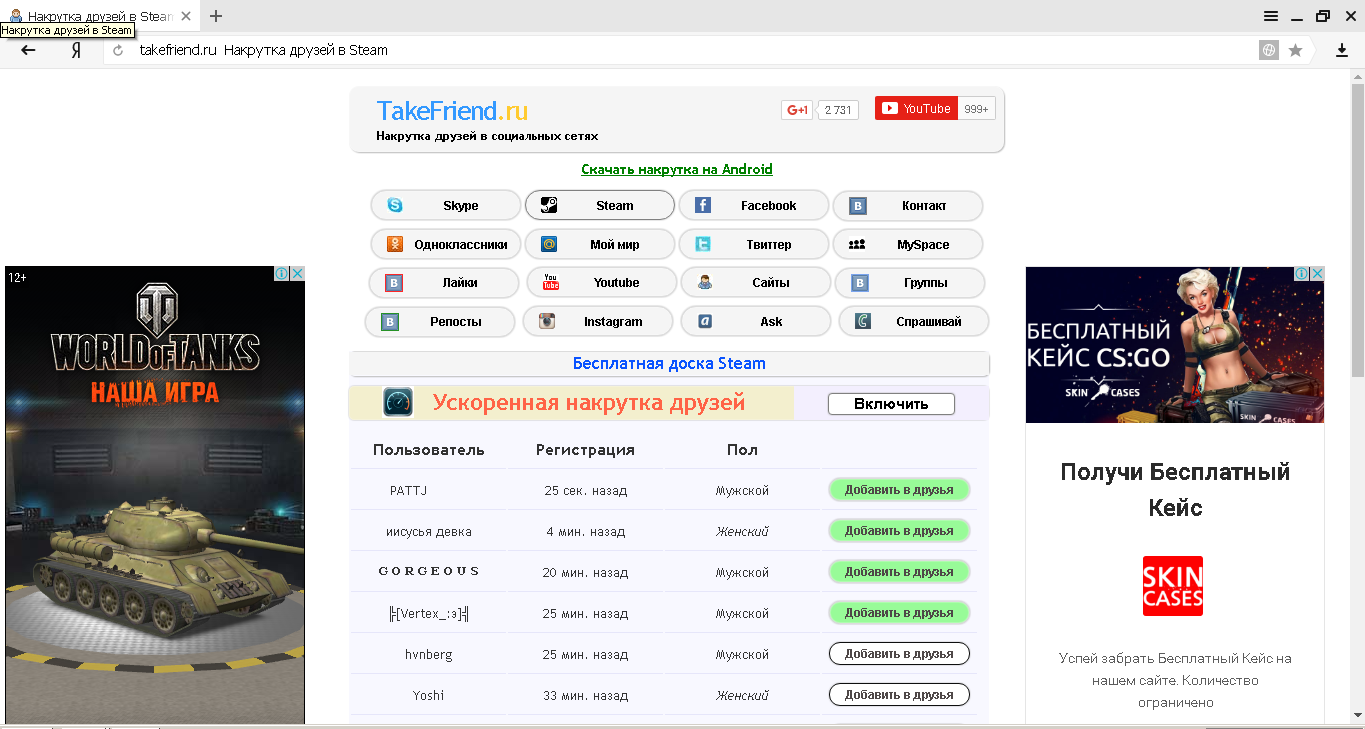Open the MySpace section
Screen dimensions: 1365x729
pos(908,244)
